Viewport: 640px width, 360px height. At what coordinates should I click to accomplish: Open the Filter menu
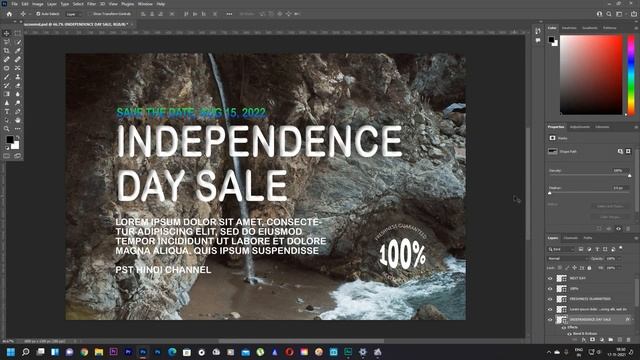91,4
